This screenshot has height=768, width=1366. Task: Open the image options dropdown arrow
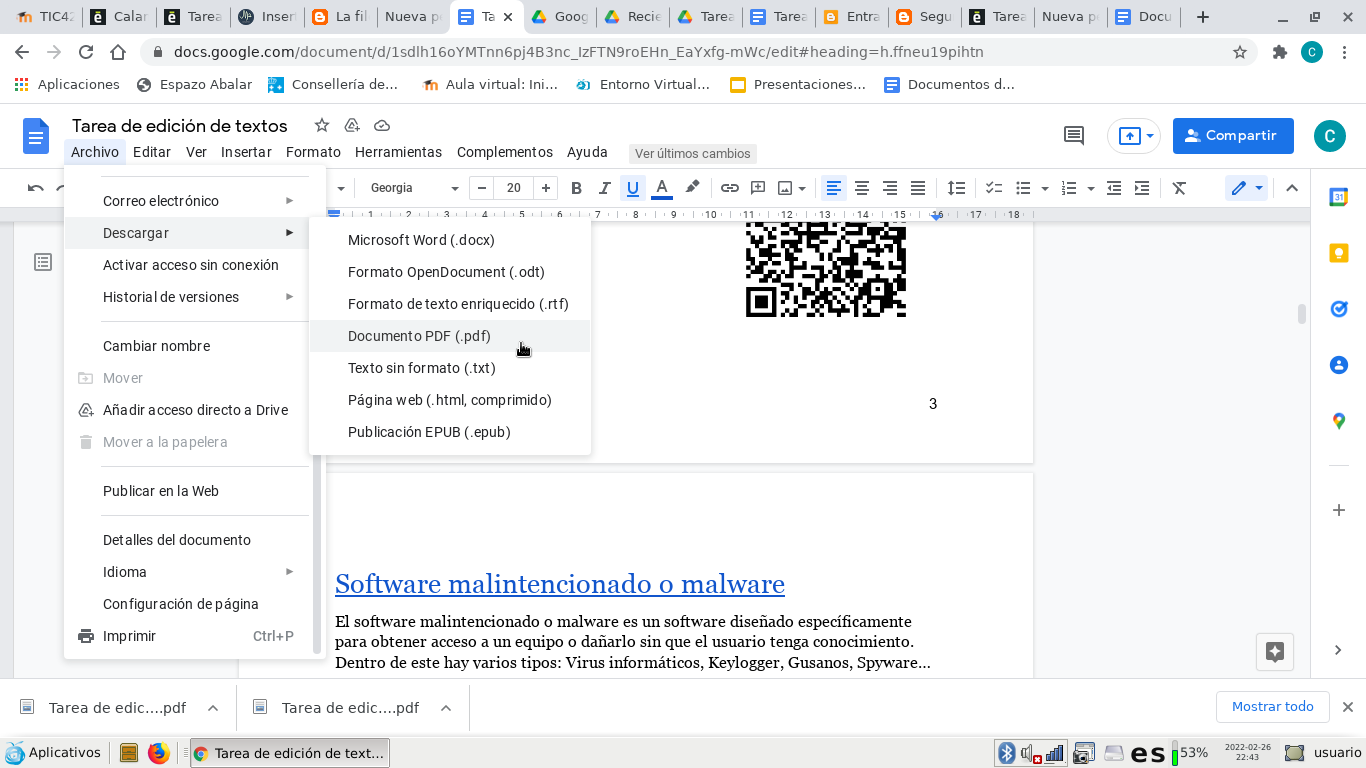click(x=803, y=188)
